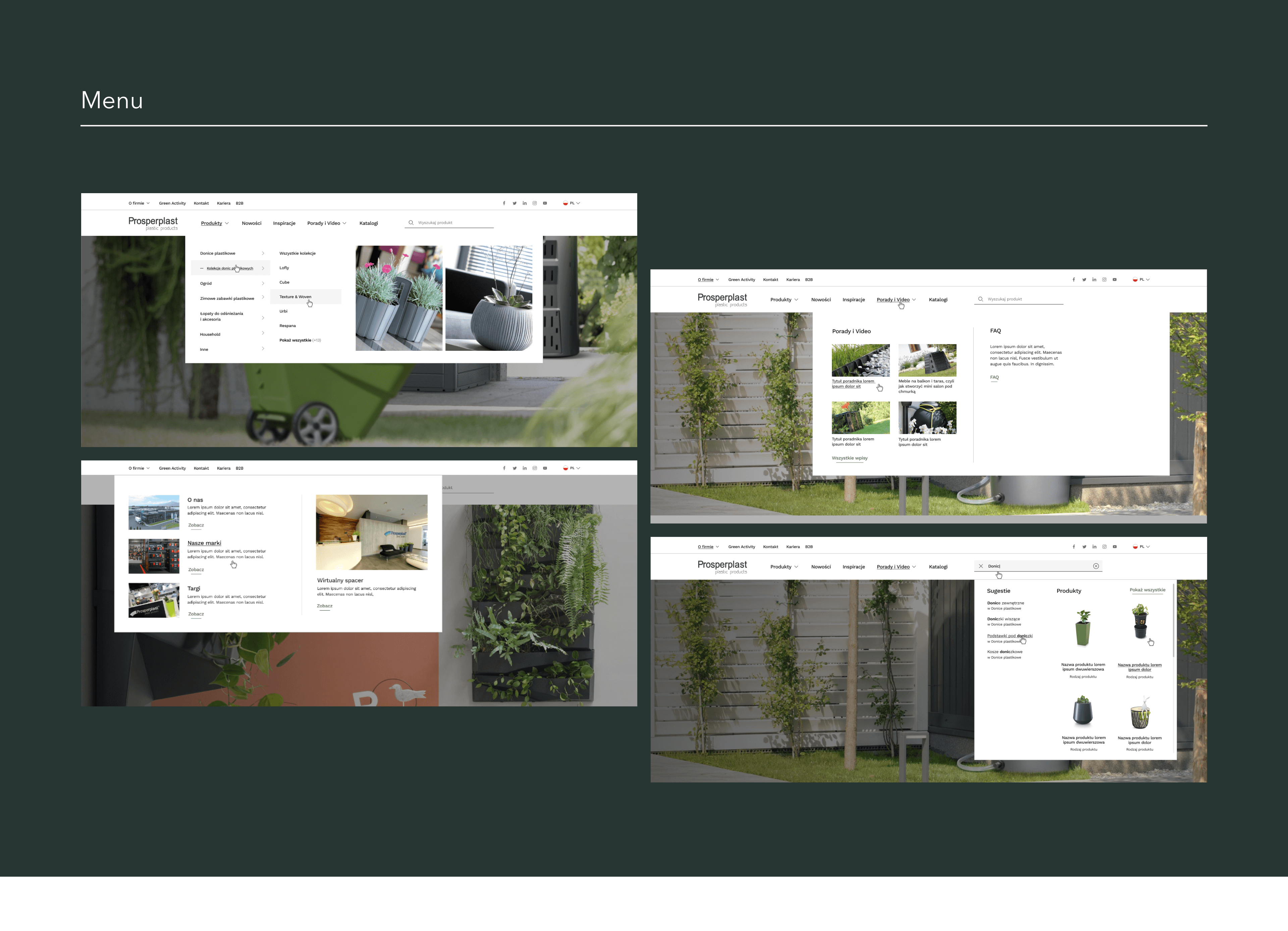The width and height of the screenshot is (1288, 931).
Task: Click the Pokaż wszystkie link beside Produkty
Action: click(1147, 590)
